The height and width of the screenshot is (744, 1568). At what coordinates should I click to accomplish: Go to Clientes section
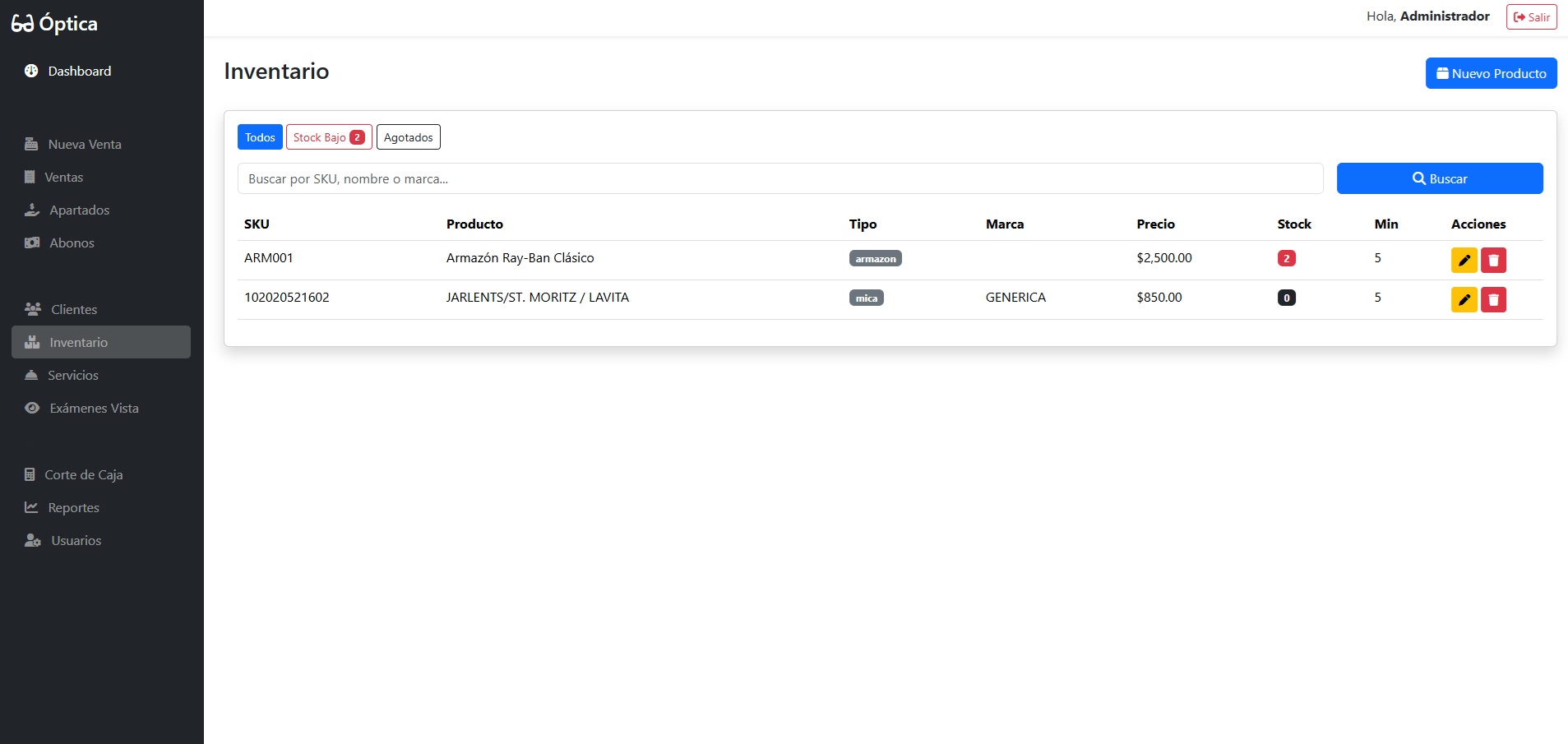click(101, 309)
